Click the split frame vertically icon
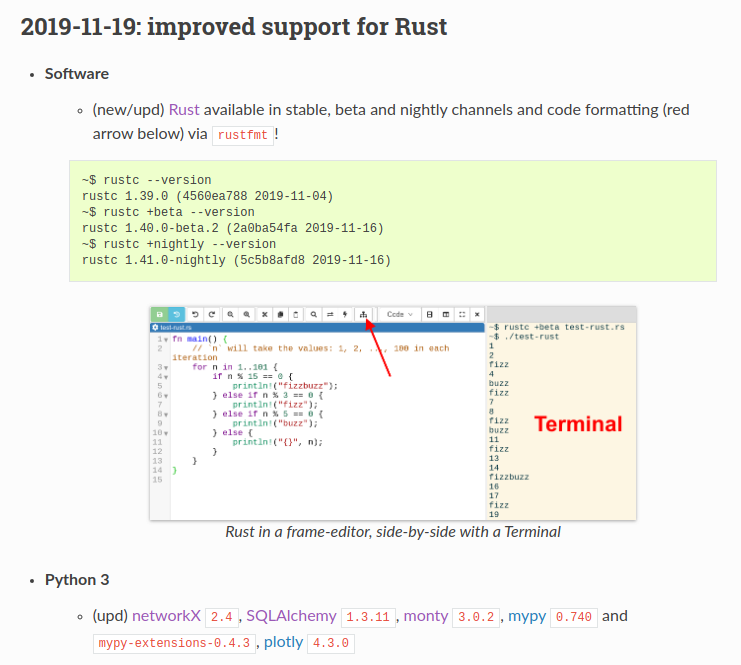This screenshot has width=741, height=665. click(446, 314)
